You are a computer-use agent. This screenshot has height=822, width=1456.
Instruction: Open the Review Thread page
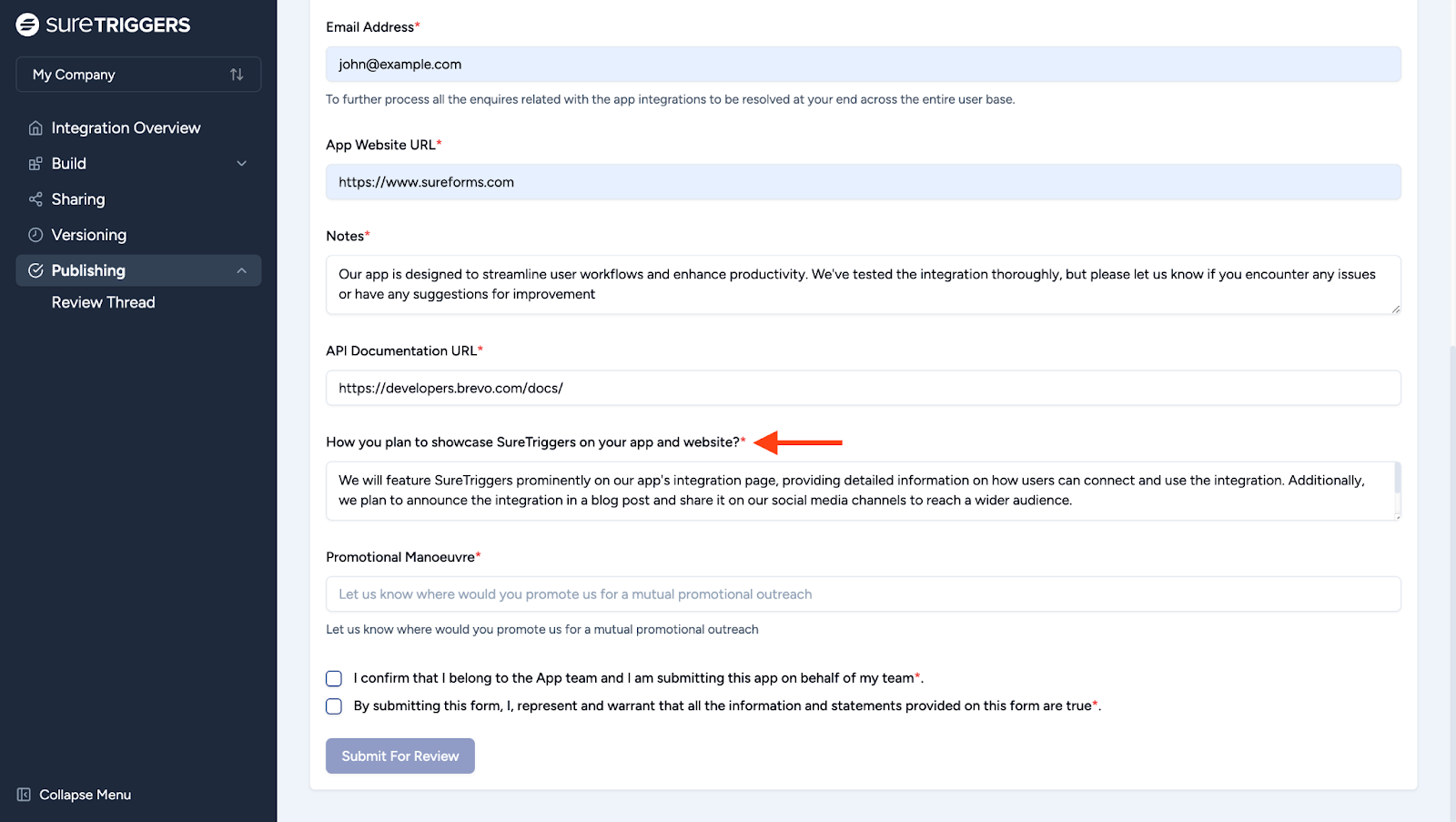point(103,301)
